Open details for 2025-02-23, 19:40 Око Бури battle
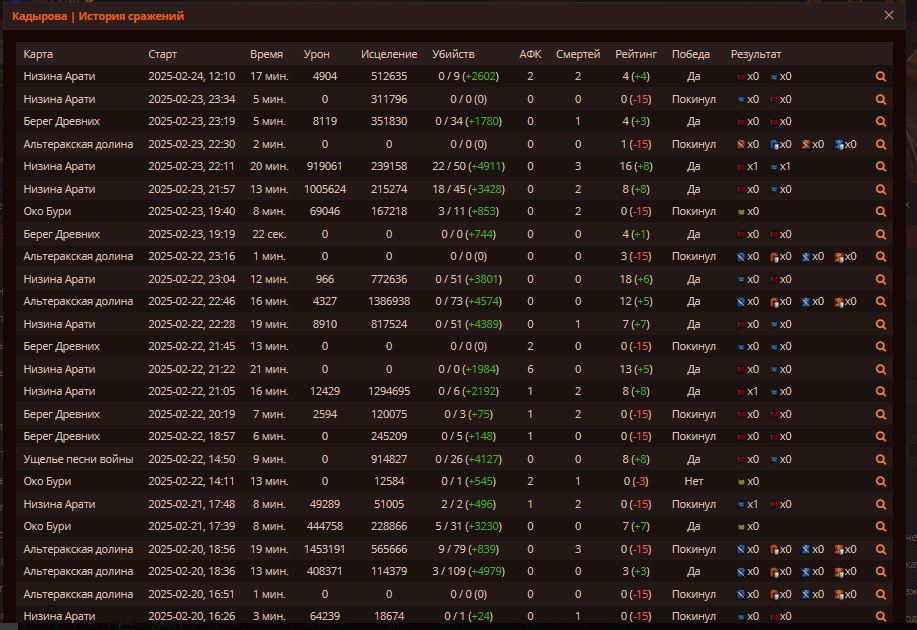The width and height of the screenshot is (917, 630). (881, 212)
